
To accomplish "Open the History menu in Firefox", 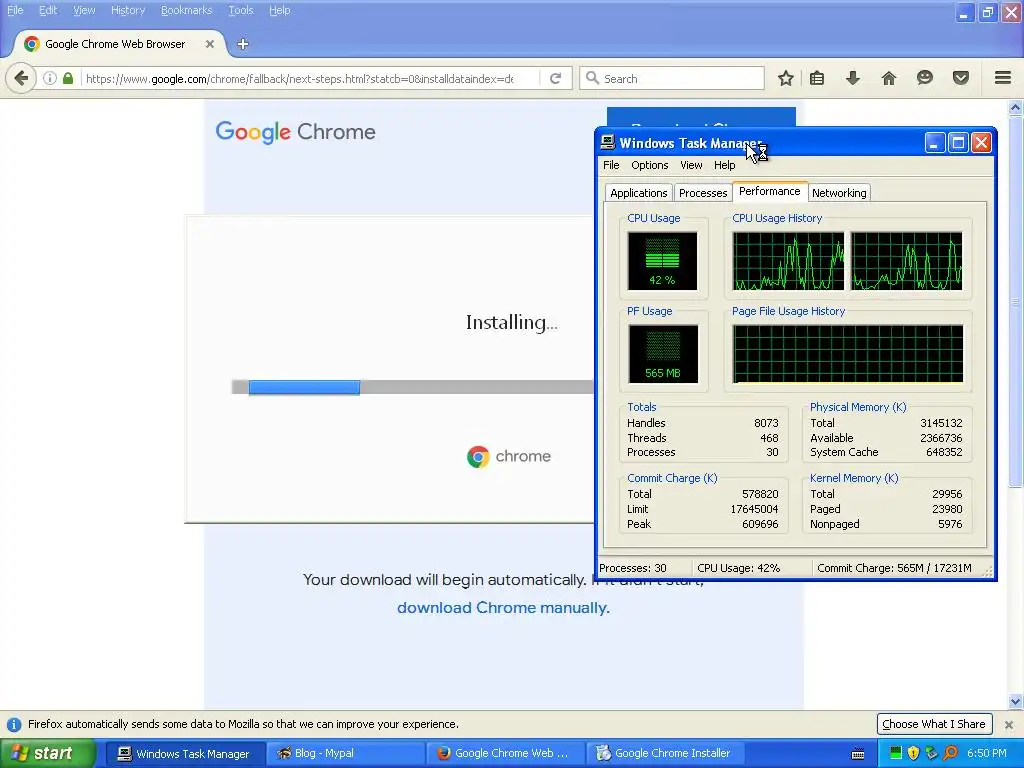I will [128, 10].
